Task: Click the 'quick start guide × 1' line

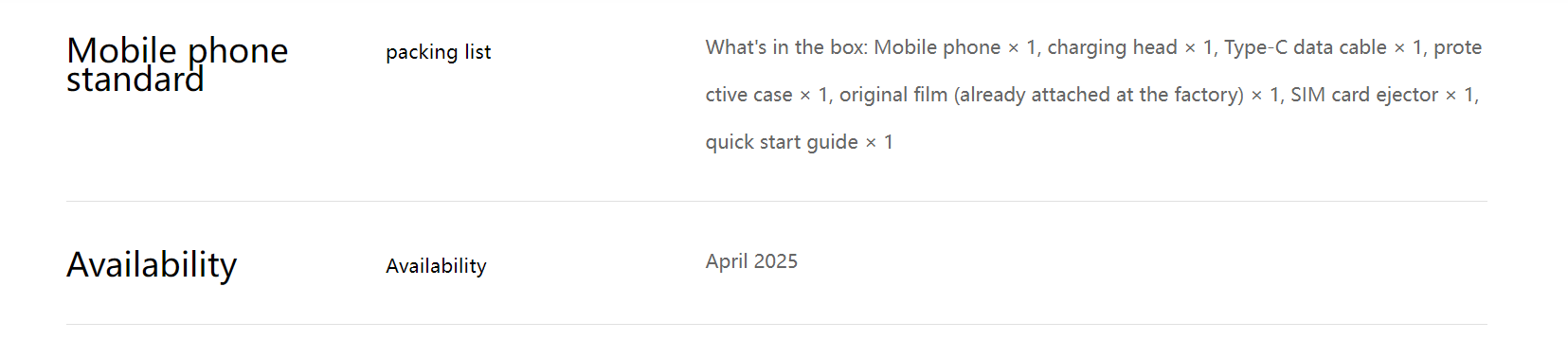Action: (800, 142)
